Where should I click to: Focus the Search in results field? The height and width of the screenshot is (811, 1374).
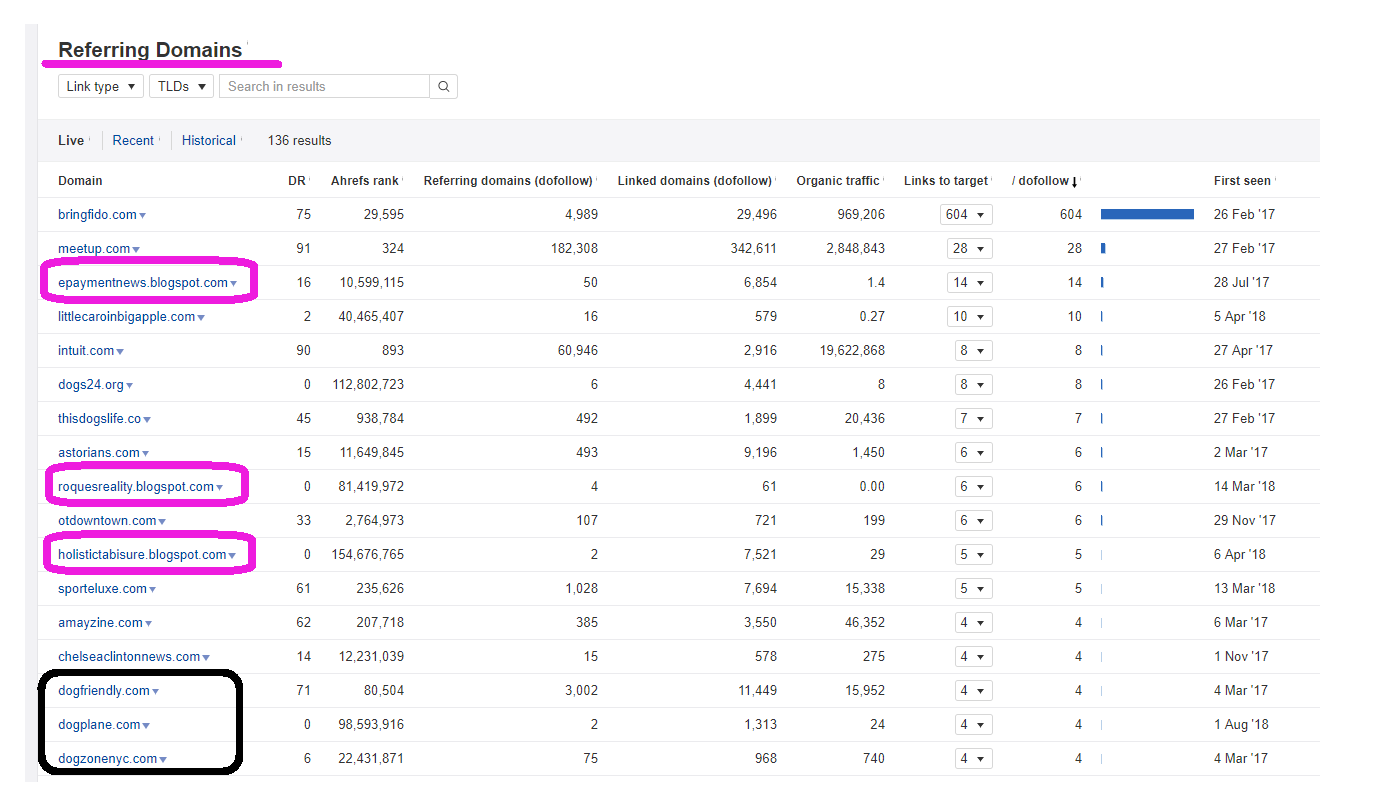tap(324, 87)
